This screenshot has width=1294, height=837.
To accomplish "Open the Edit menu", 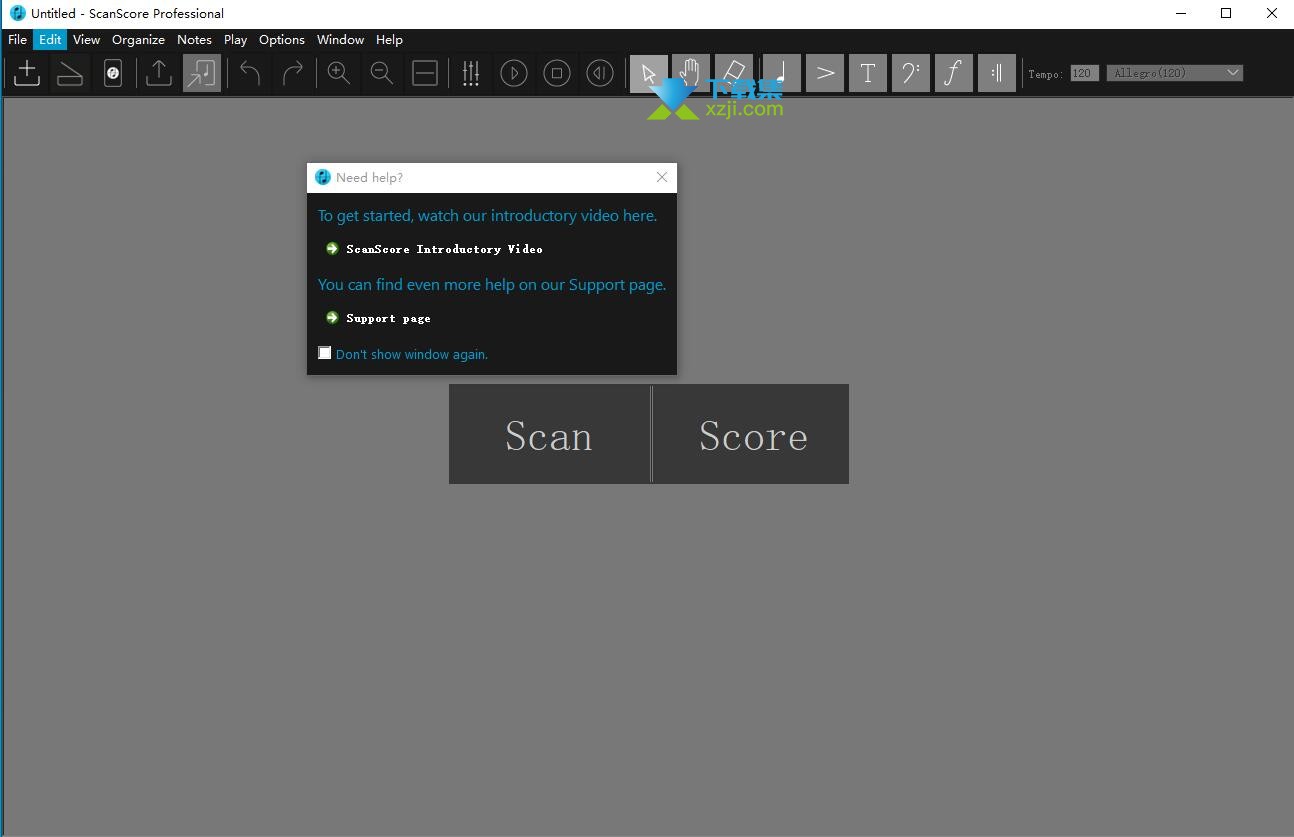I will pyautogui.click(x=50, y=40).
